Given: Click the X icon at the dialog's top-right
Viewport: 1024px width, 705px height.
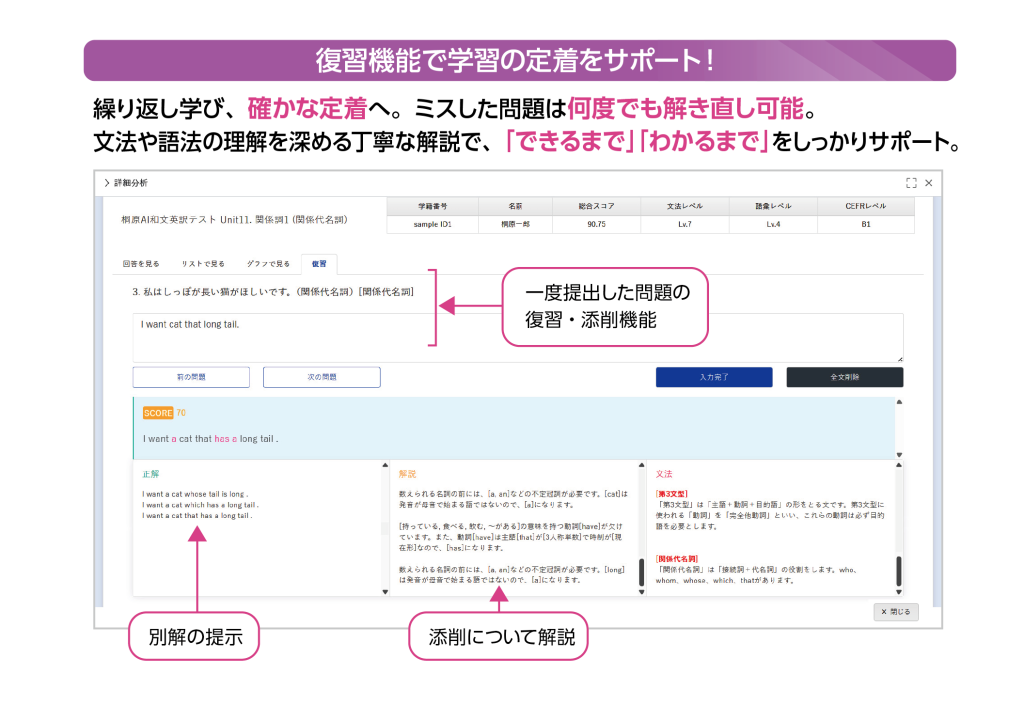Looking at the screenshot, I should (928, 183).
